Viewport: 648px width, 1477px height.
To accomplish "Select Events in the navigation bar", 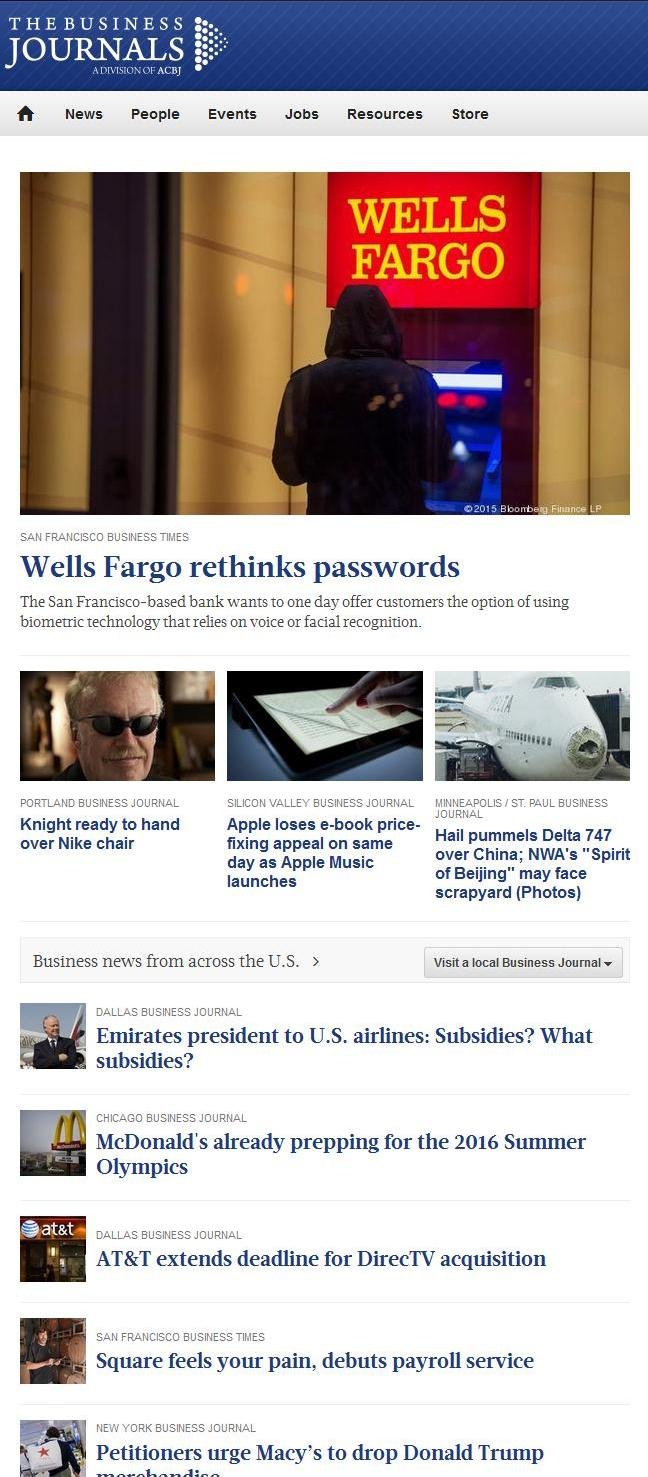I will coord(232,114).
